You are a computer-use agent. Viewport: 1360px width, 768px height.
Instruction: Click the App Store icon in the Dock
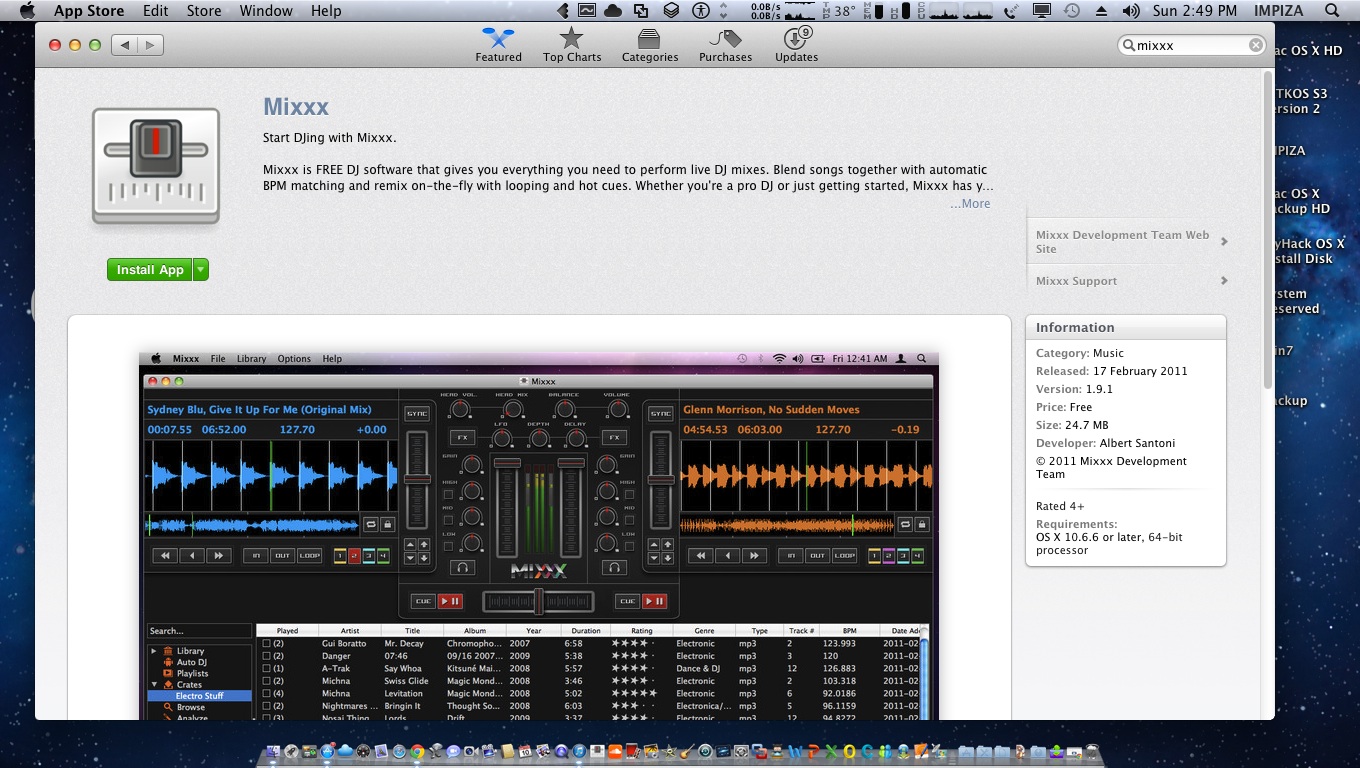click(x=327, y=751)
